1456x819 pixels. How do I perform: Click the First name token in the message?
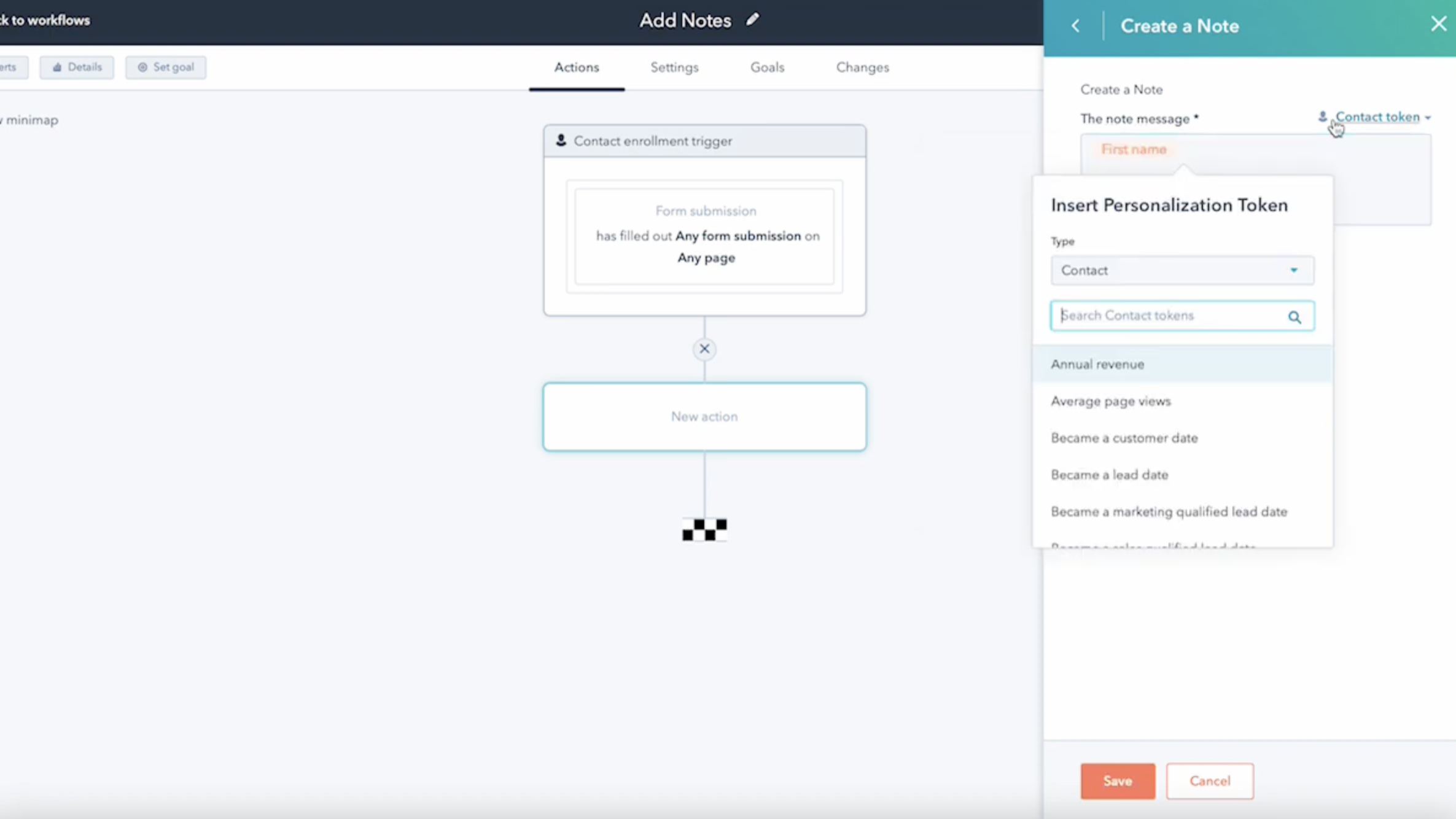coord(1134,149)
